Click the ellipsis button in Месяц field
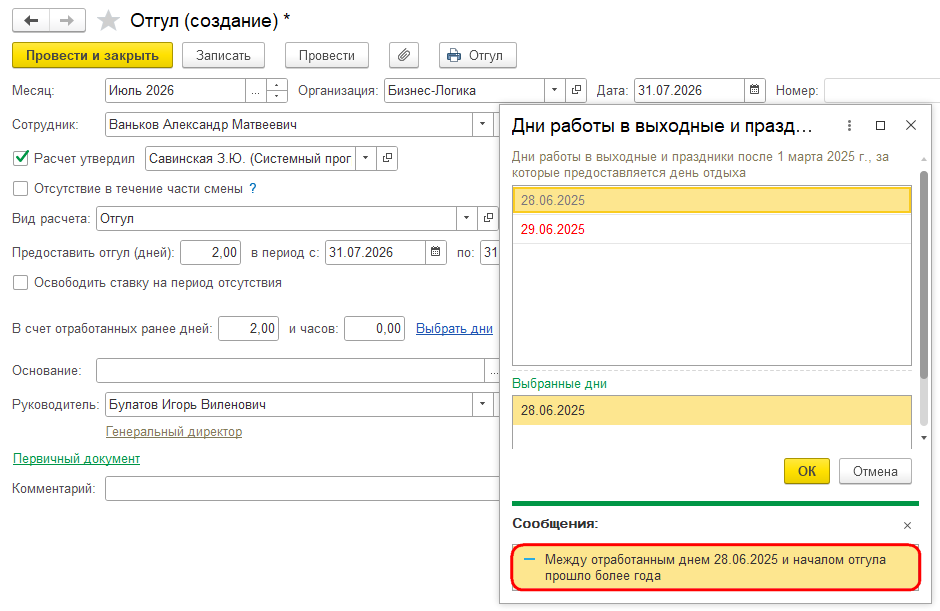940x611 pixels. [255, 91]
